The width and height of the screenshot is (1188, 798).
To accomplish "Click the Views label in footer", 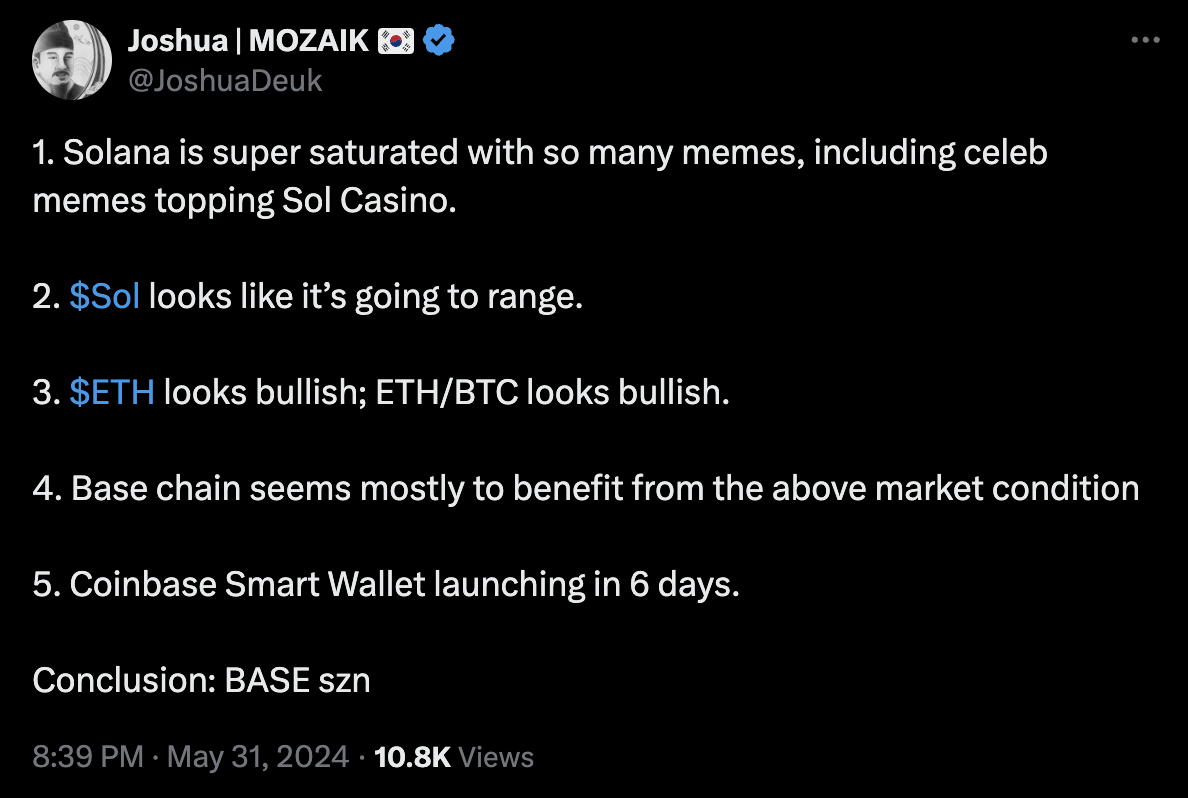I will (497, 757).
